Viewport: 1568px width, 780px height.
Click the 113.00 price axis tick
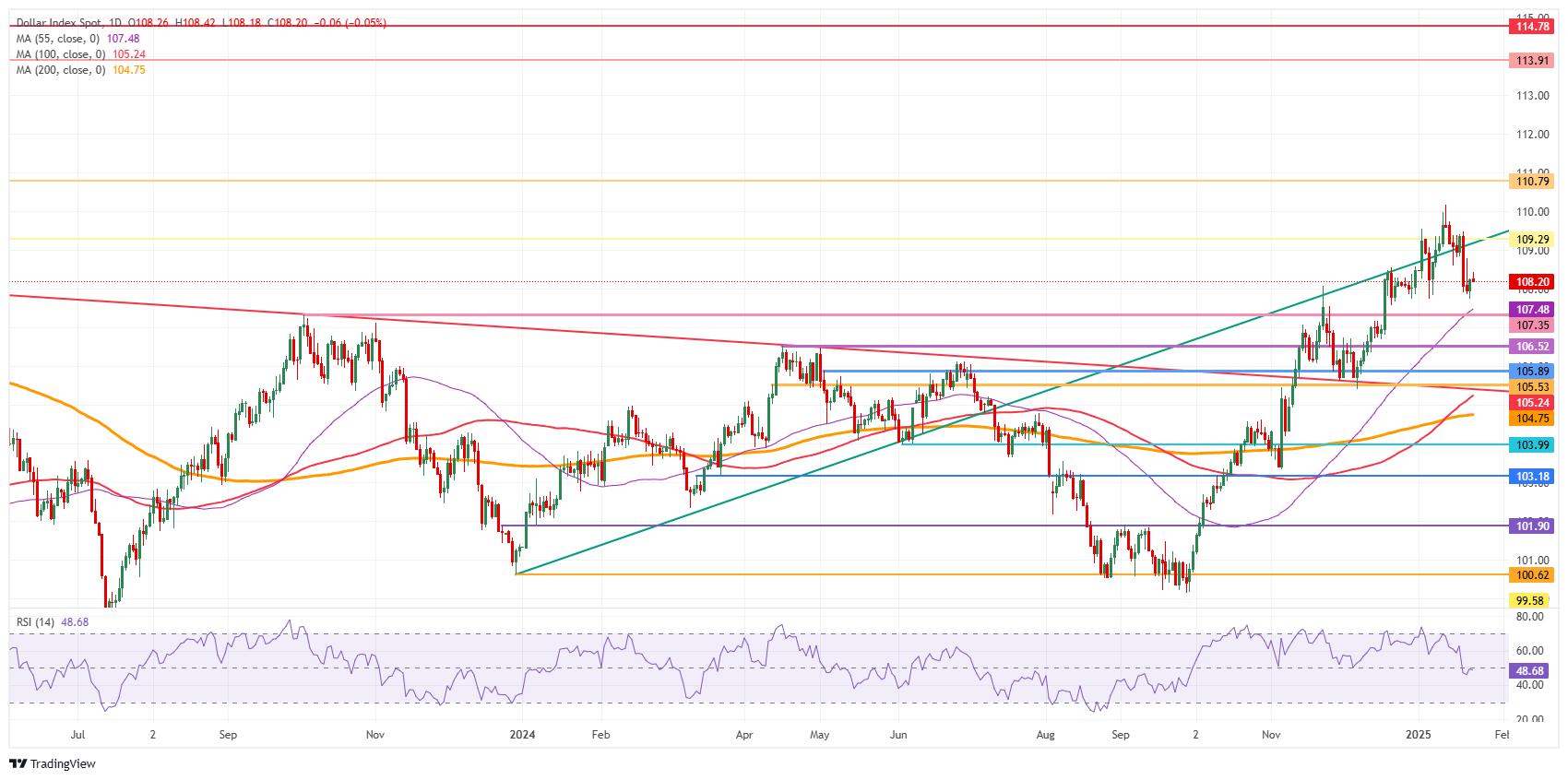coord(1532,96)
